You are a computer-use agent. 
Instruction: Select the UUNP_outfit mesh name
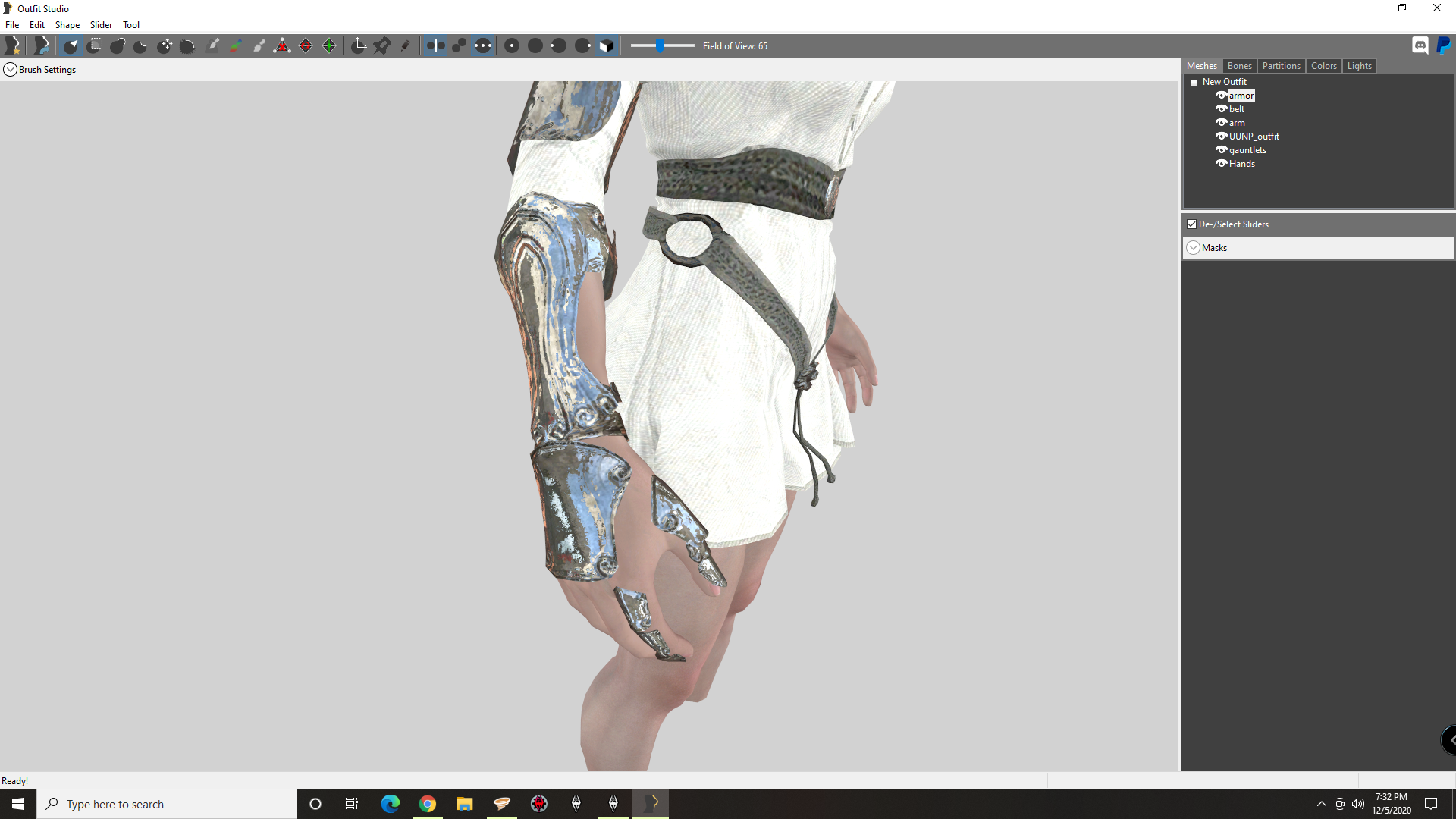1254,136
